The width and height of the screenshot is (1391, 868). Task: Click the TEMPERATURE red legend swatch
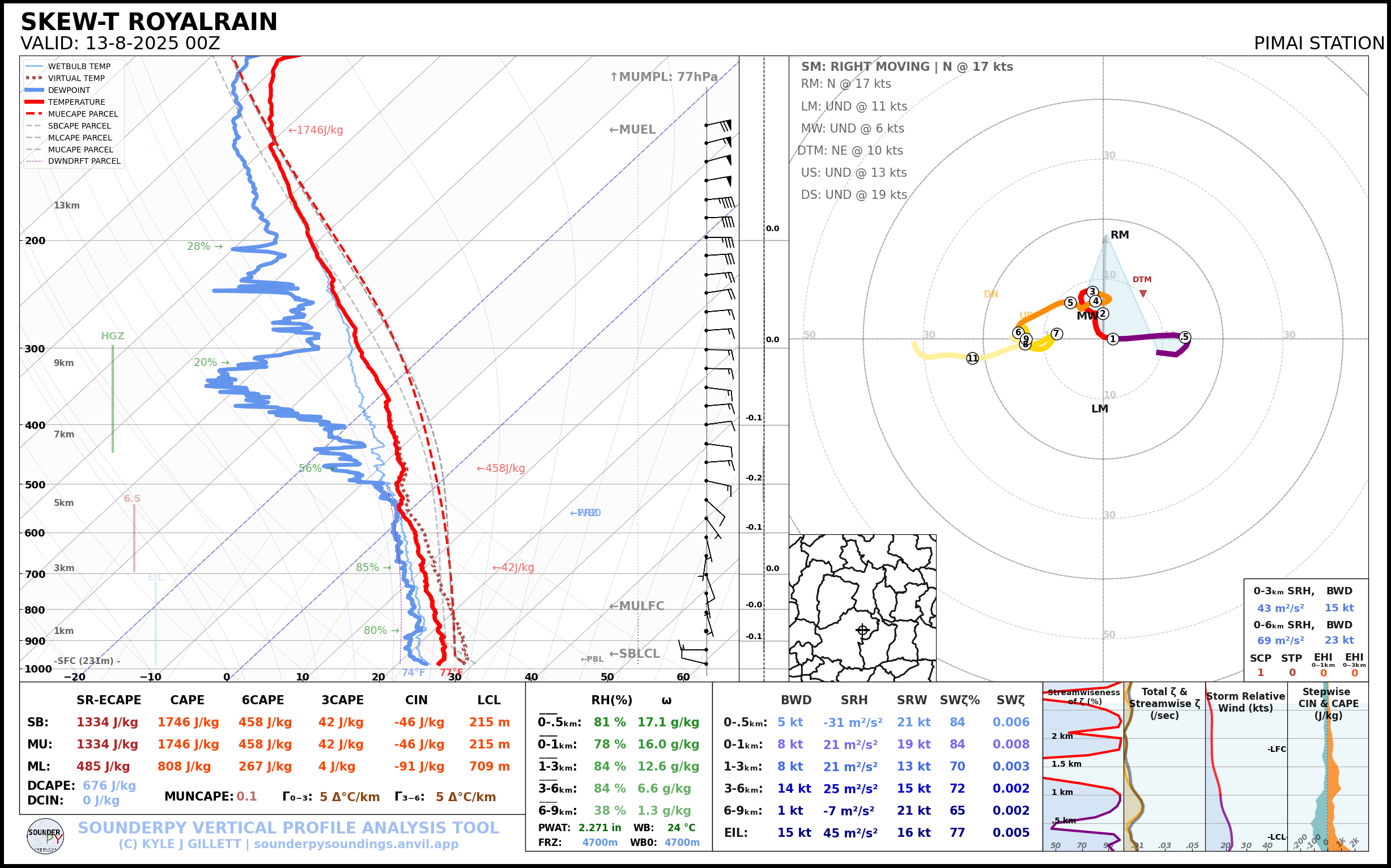click(35, 102)
